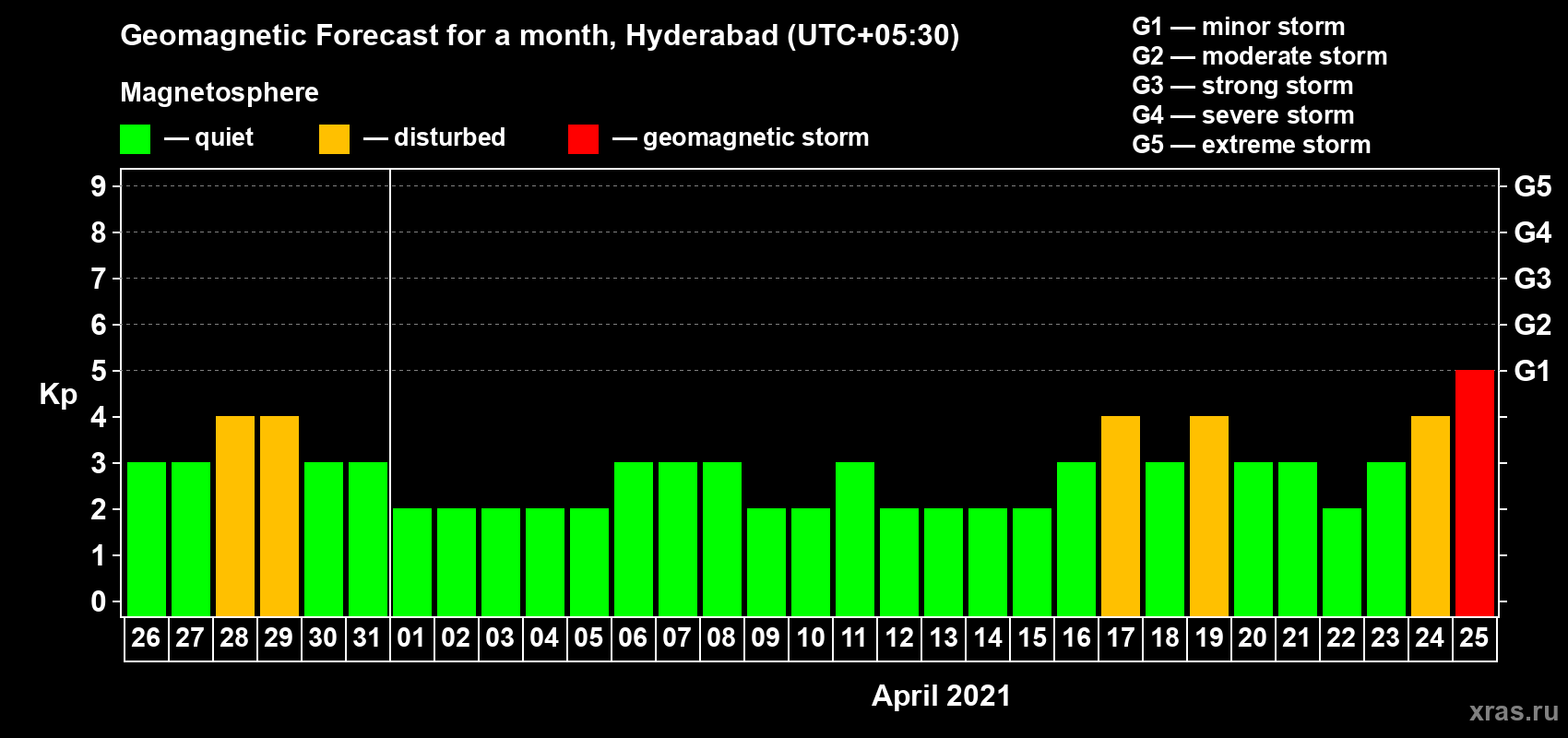Click the date label '18'

[1164, 637]
